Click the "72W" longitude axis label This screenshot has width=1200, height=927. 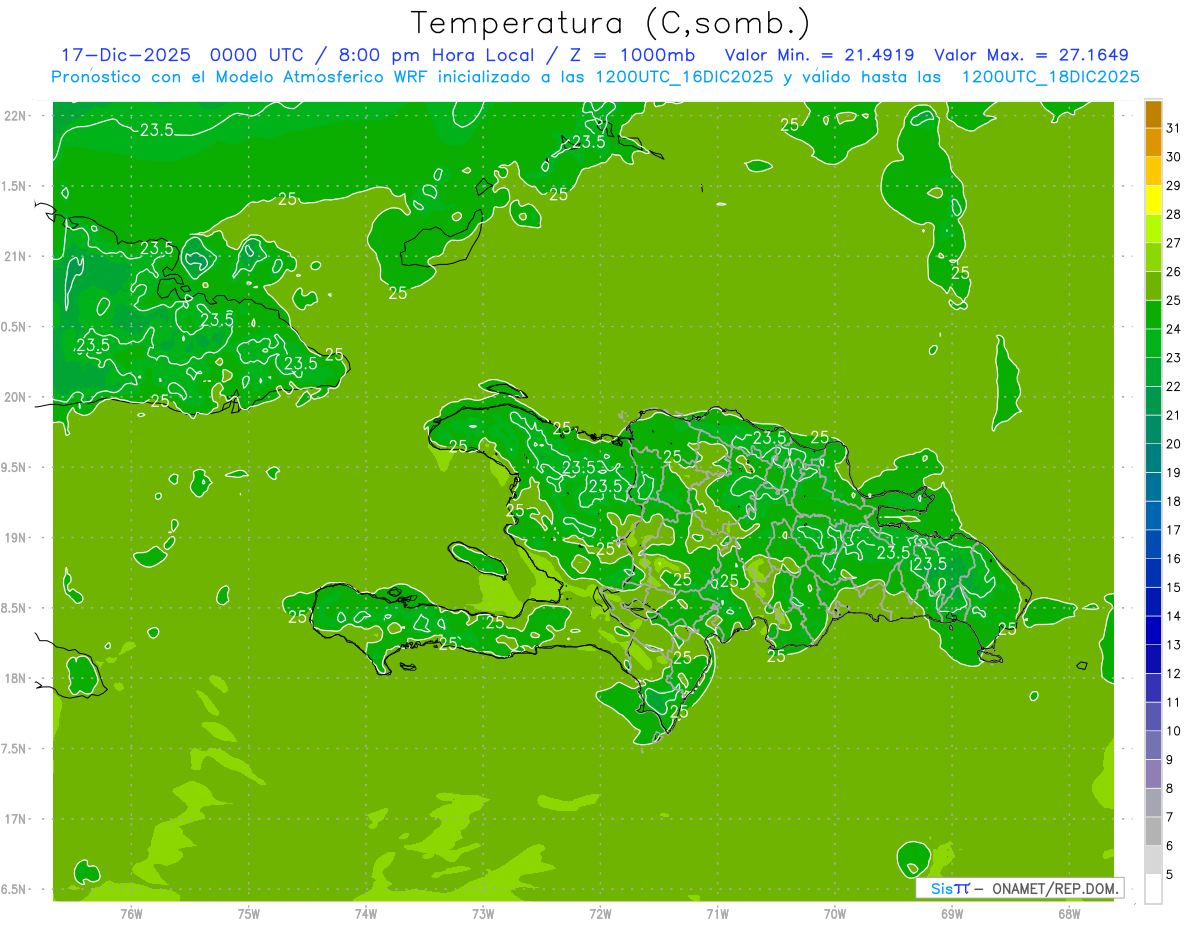[x=599, y=913]
